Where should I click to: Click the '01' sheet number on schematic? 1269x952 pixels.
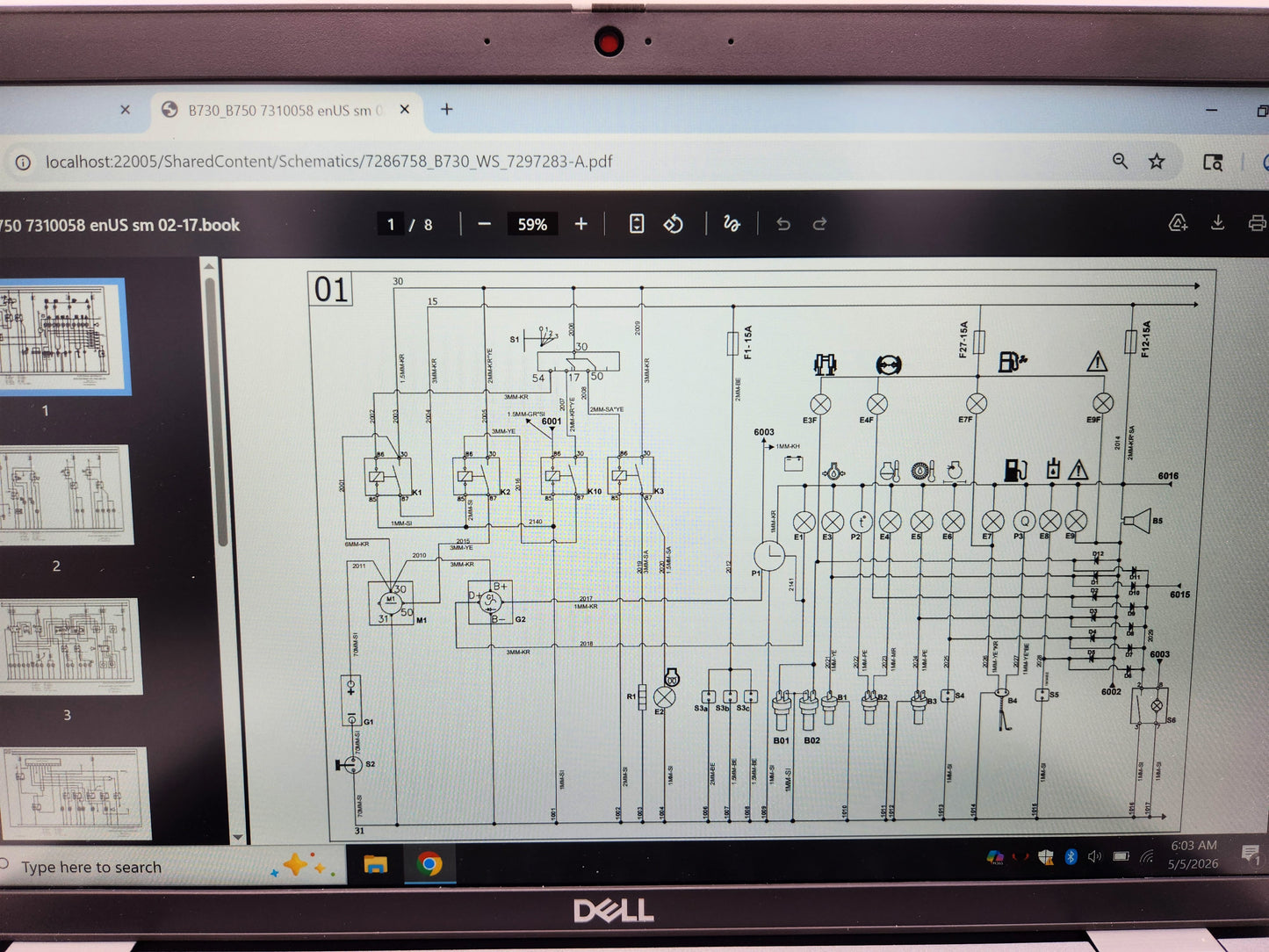(x=331, y=289)
